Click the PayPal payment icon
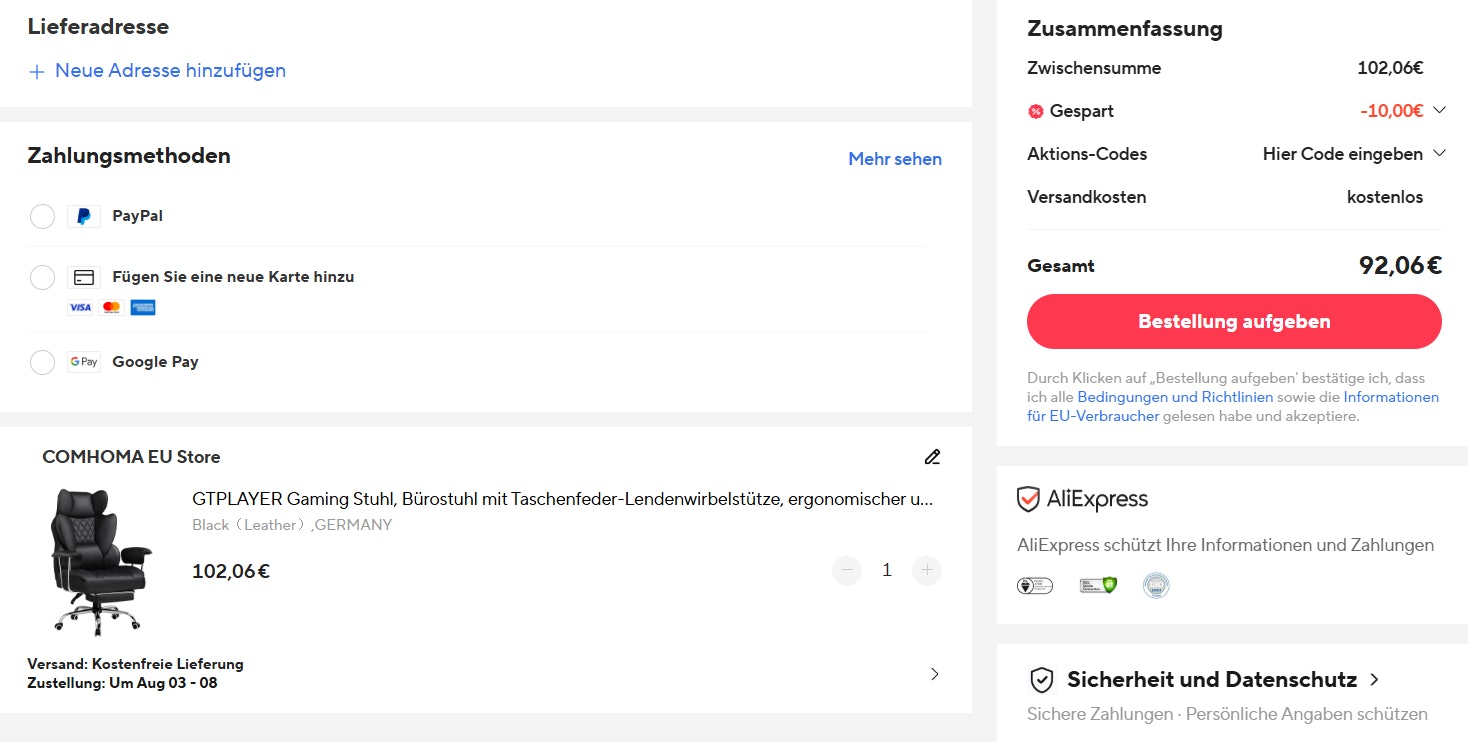This screenshot has height=742, width=1468. click(x=84, y=216)
